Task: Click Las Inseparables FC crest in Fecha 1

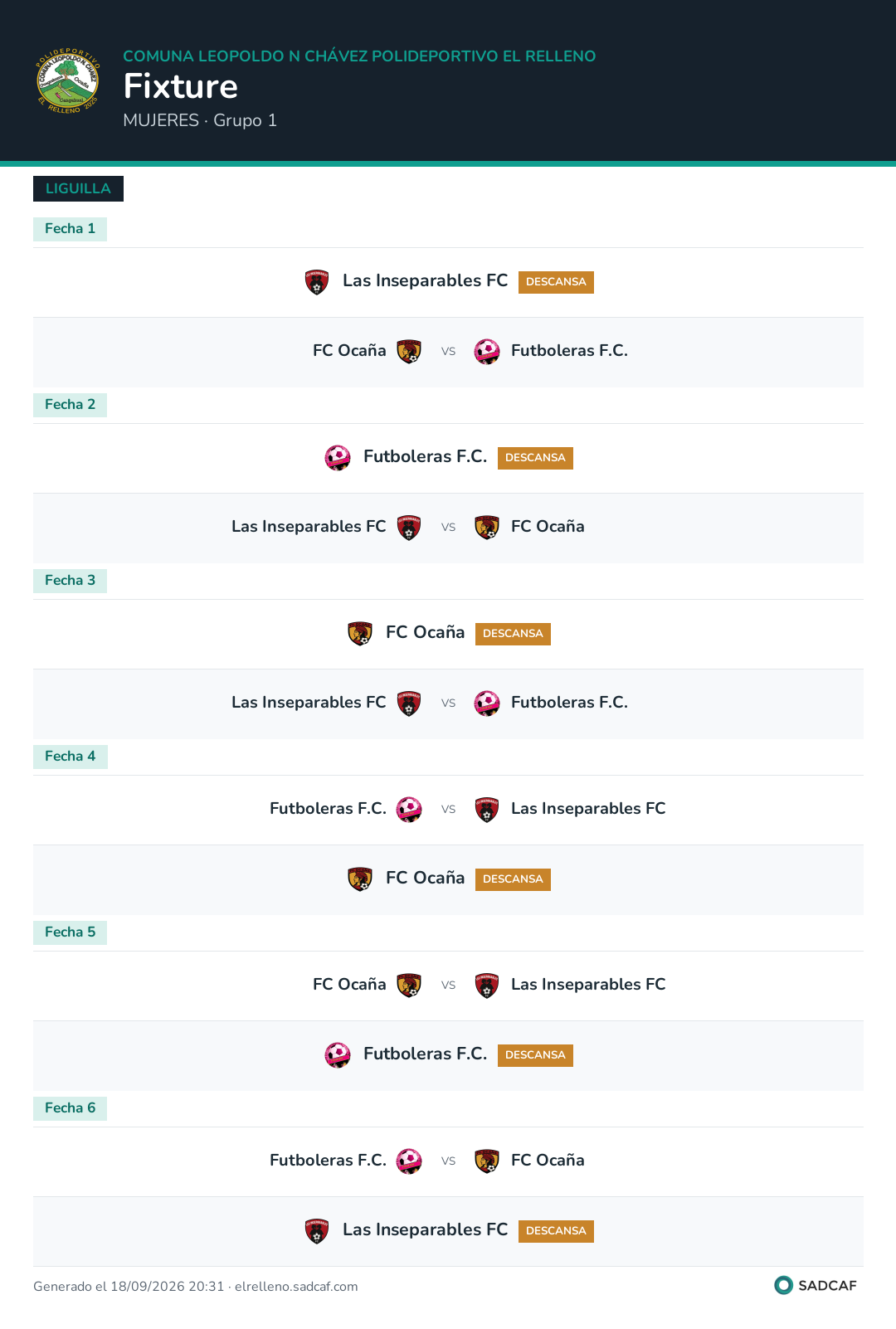Action: point(317,282)
